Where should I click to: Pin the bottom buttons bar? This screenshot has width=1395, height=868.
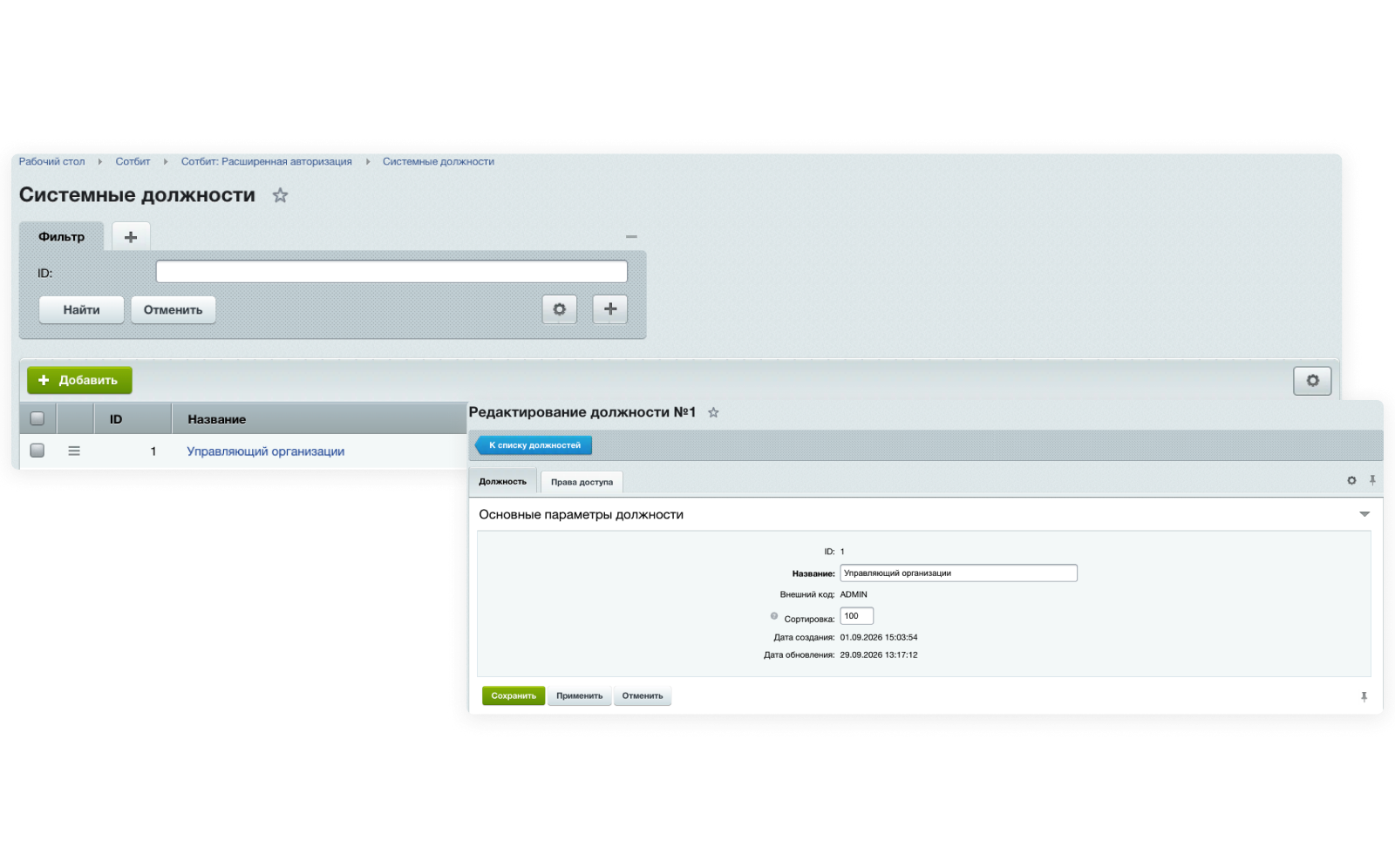coord(1364,696)
